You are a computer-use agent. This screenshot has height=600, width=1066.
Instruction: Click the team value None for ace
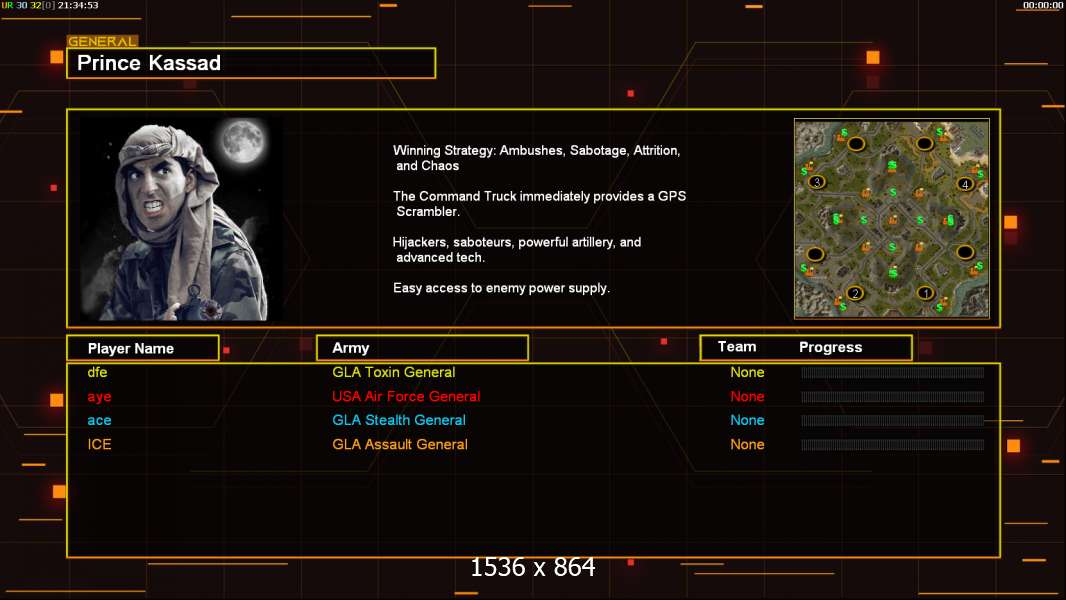coord(747,420)
